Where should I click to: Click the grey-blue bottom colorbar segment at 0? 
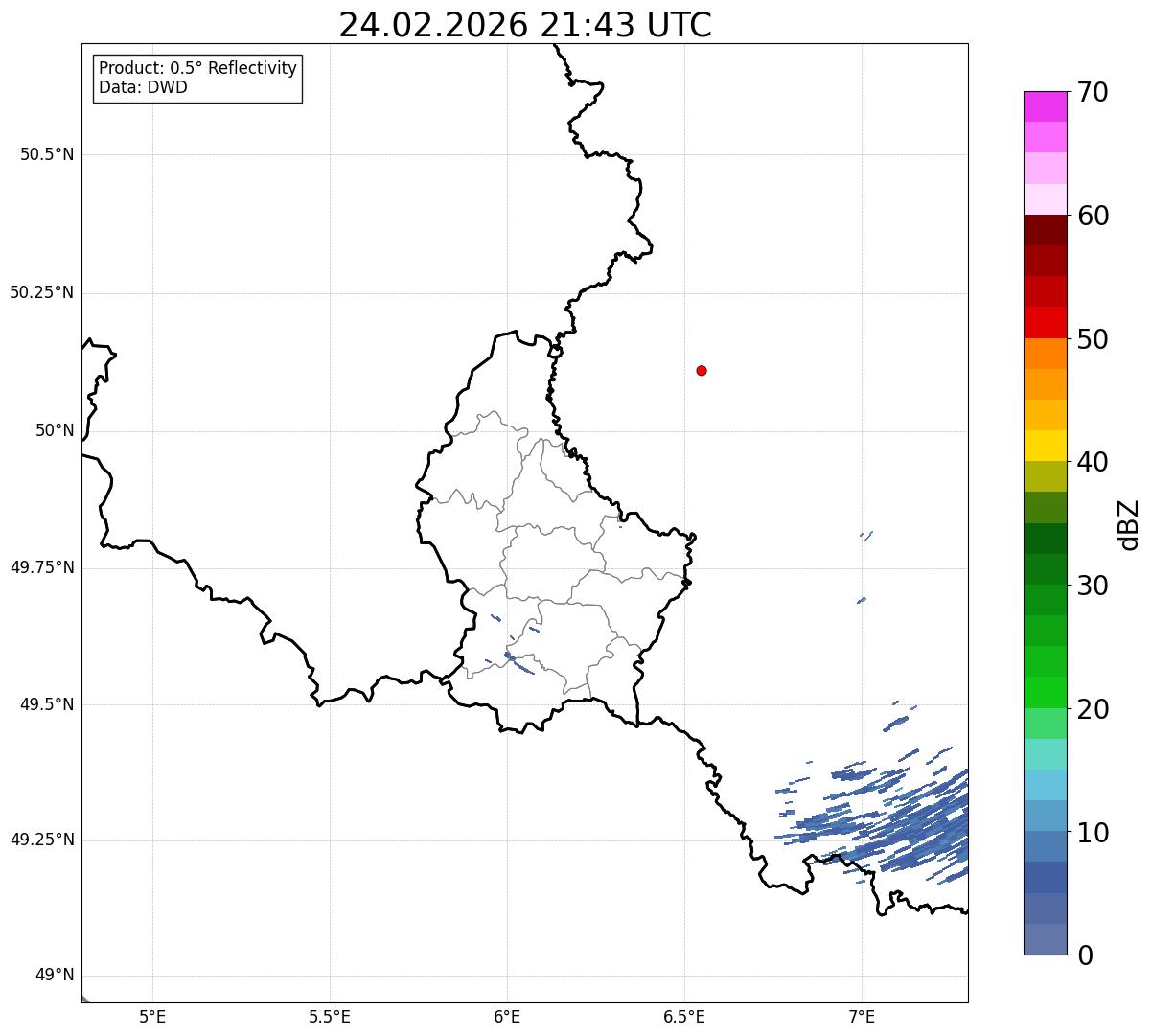(x=1045, y=939)
